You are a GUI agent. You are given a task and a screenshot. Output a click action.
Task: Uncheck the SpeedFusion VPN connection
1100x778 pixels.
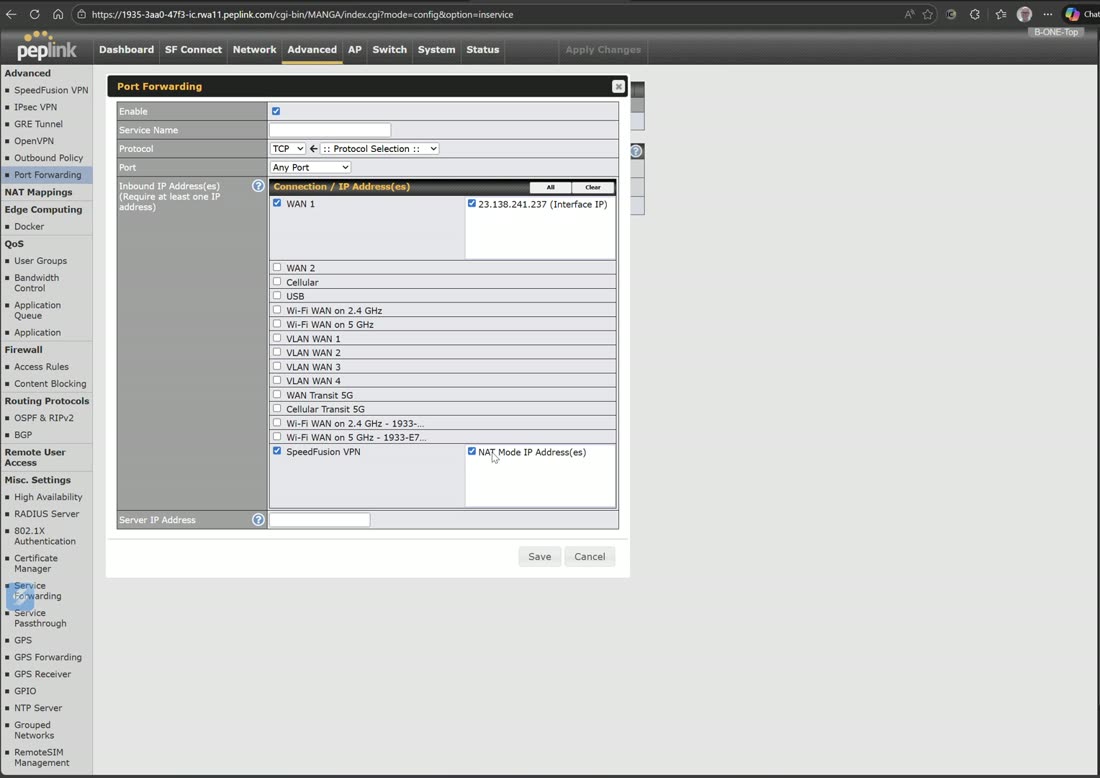click(x=277, y=451)
